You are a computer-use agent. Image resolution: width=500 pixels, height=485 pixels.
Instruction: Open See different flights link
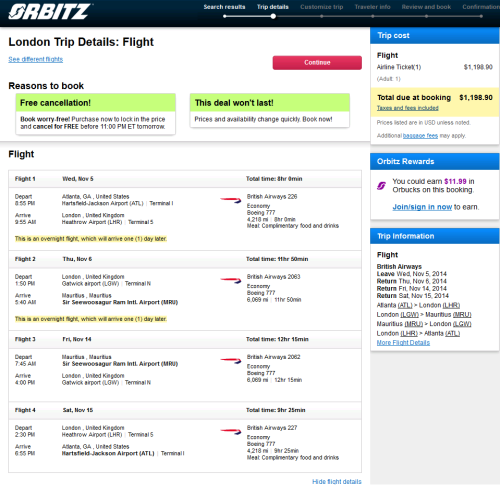tap(36, 59)
